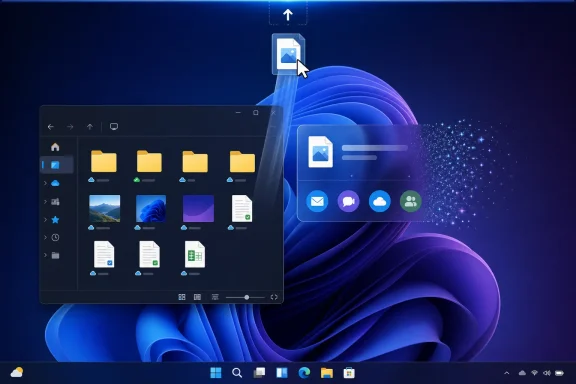Select the mountain lake photo thumbnail
The width and height of the screenshot is (576, 384).
click(105, 208)
